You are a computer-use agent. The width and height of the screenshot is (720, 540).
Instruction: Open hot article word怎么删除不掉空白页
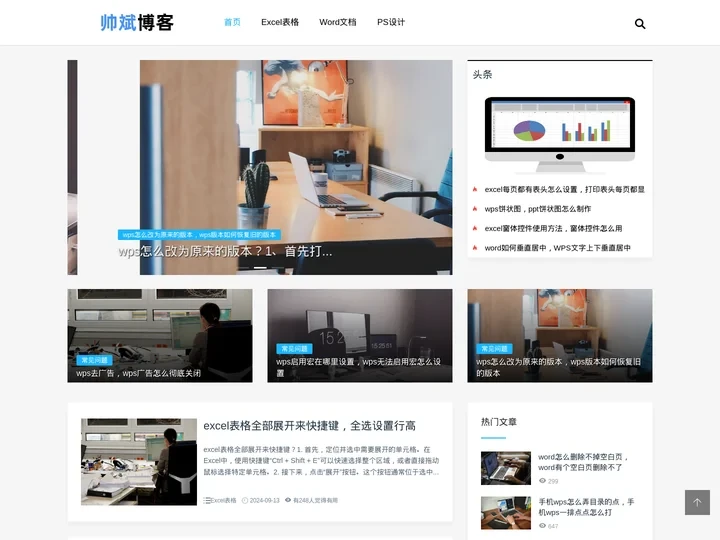tap(583, 462)
